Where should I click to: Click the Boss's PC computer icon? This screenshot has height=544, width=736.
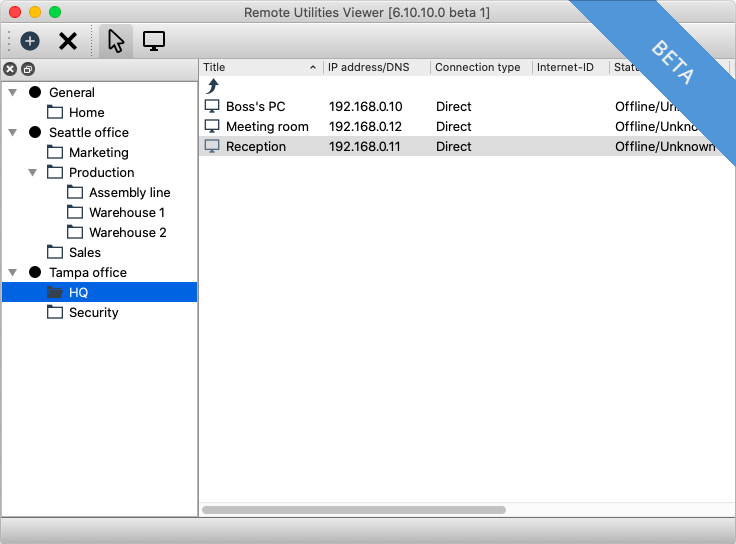point(212,106)
